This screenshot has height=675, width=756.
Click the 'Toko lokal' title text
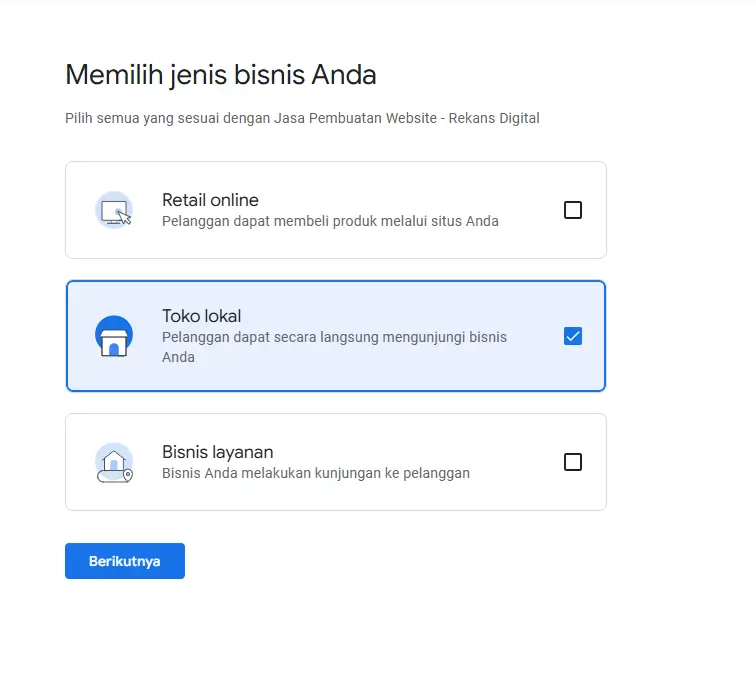coord(202,316)
